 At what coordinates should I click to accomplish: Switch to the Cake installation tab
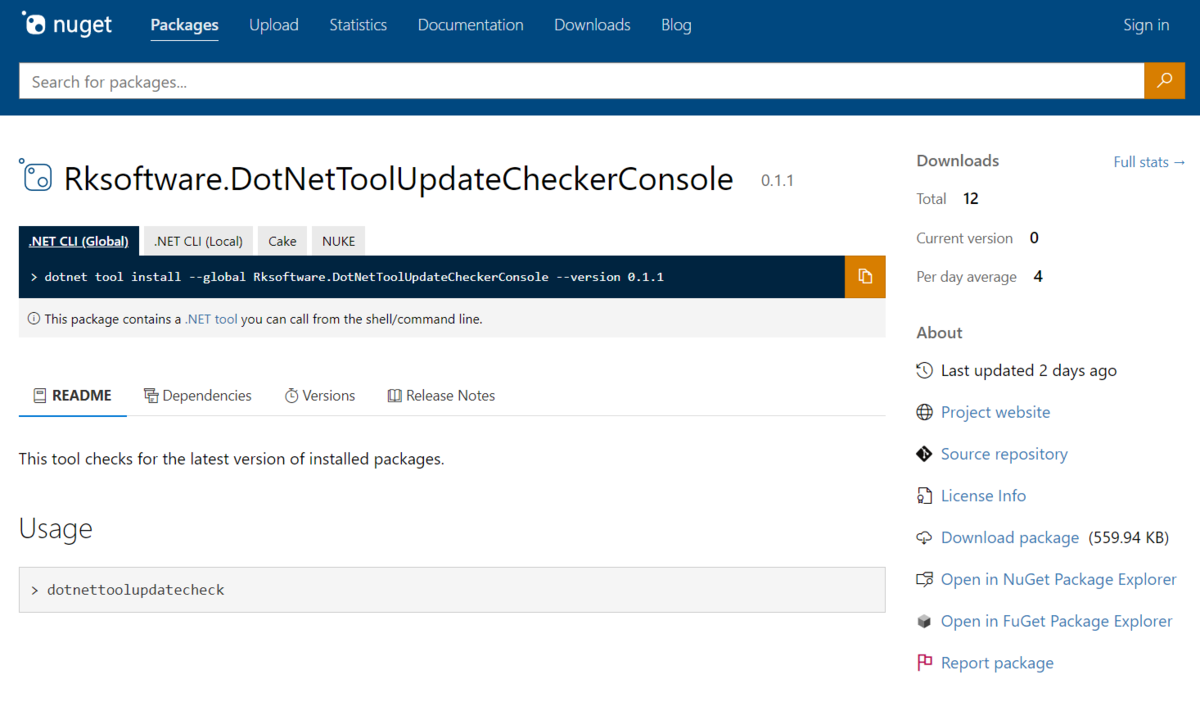(282, 240)
